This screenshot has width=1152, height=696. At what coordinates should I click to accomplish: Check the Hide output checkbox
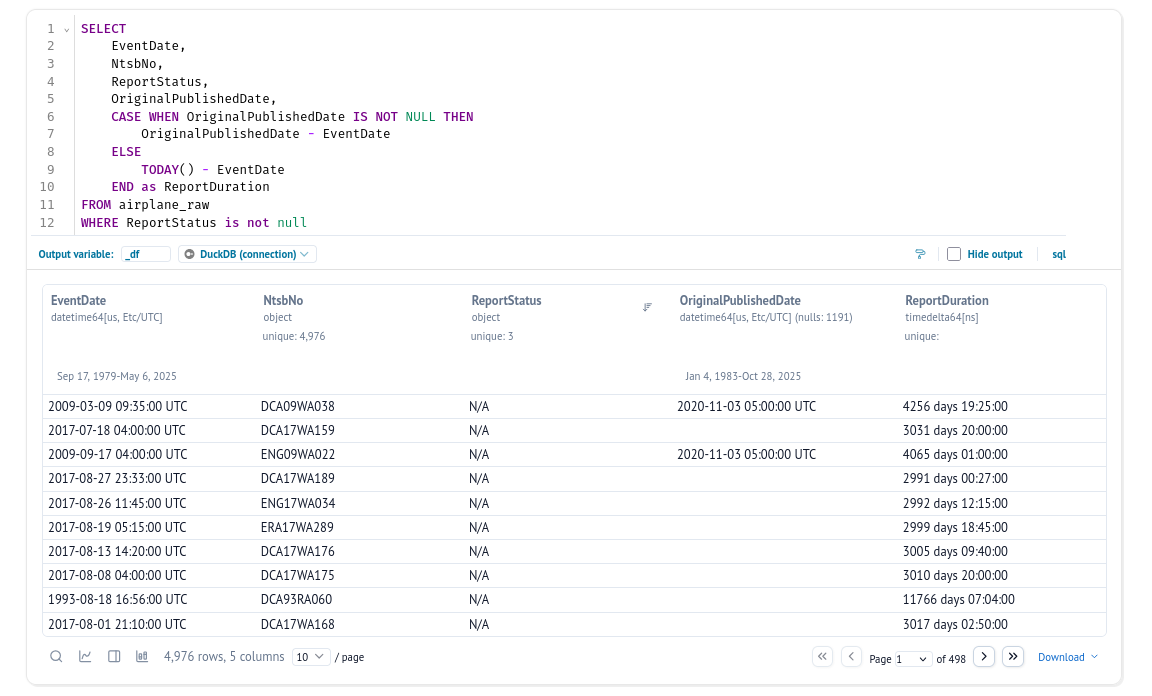coord(954,254)
